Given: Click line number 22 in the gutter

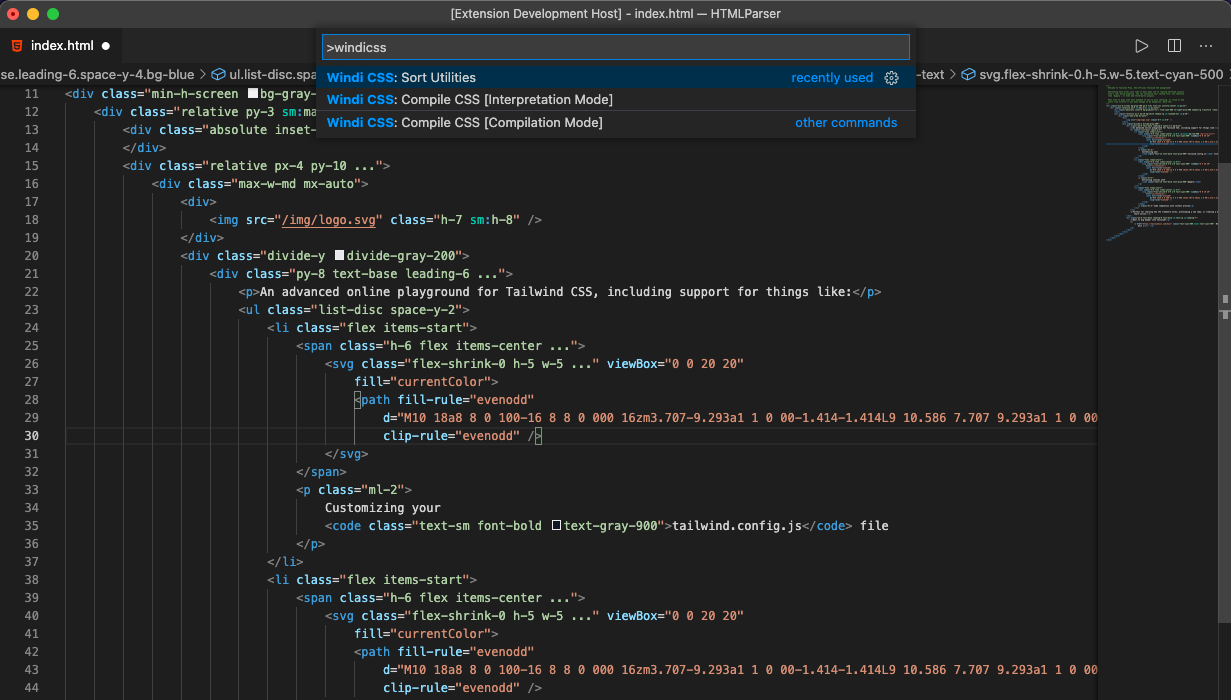Looking at the screenshot, I should tap(31, 292).
